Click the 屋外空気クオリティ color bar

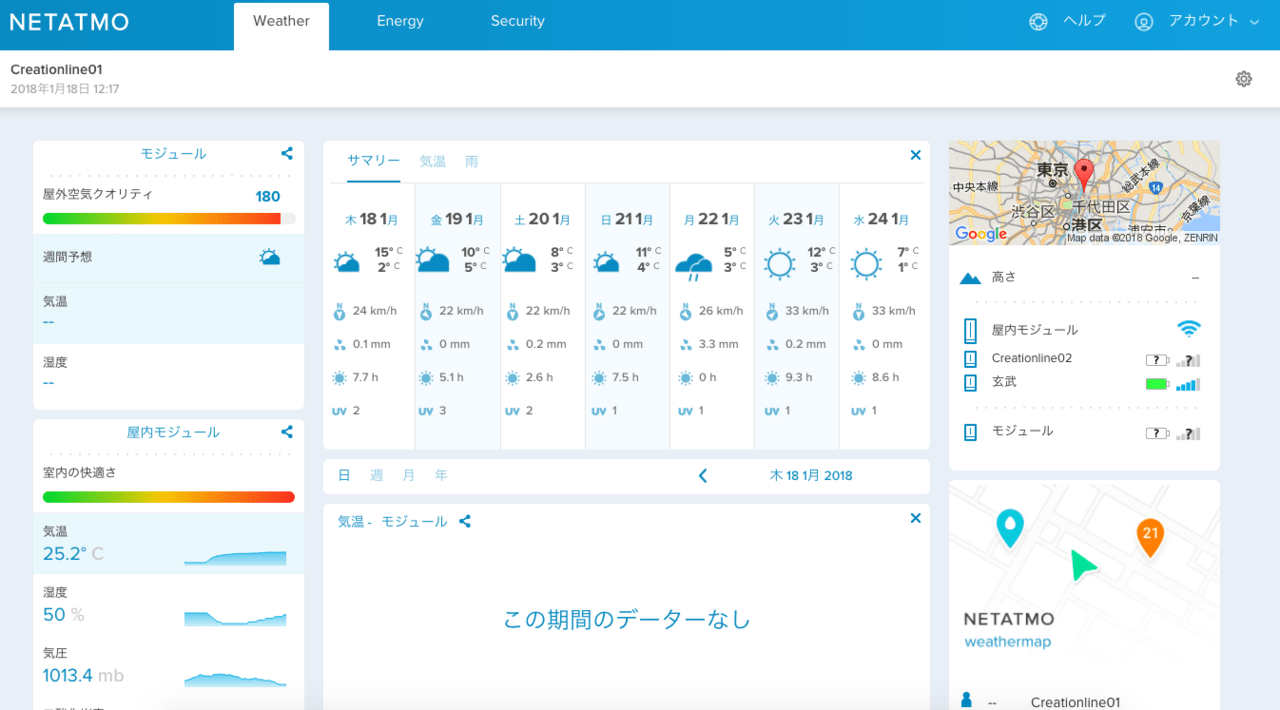pyautogui.click(x=168, y=218)
